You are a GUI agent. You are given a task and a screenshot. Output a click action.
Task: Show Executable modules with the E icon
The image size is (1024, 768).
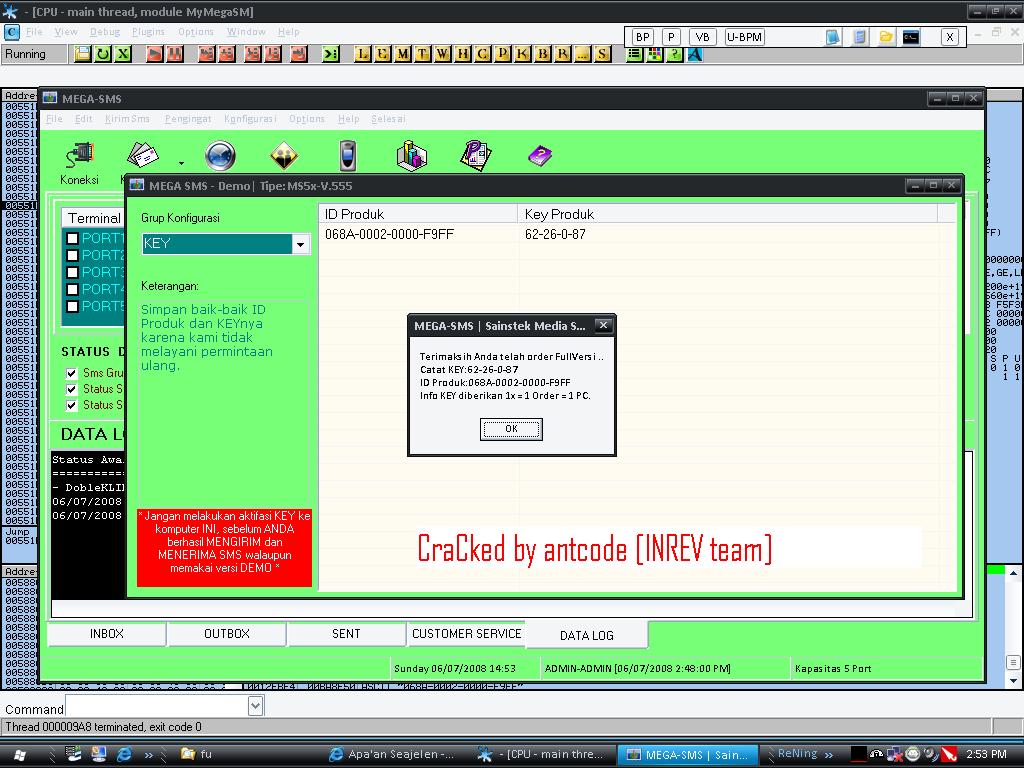383,54
